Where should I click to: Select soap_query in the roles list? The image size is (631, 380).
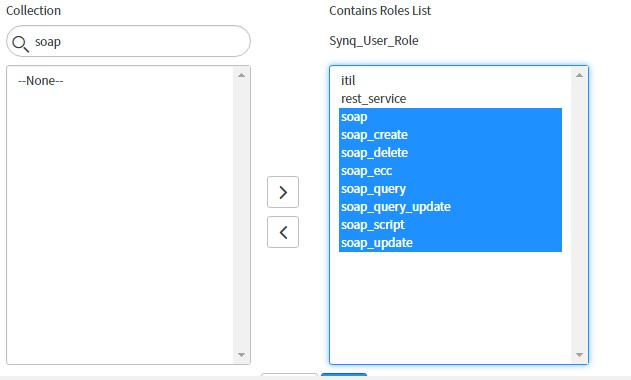[450, 189]
